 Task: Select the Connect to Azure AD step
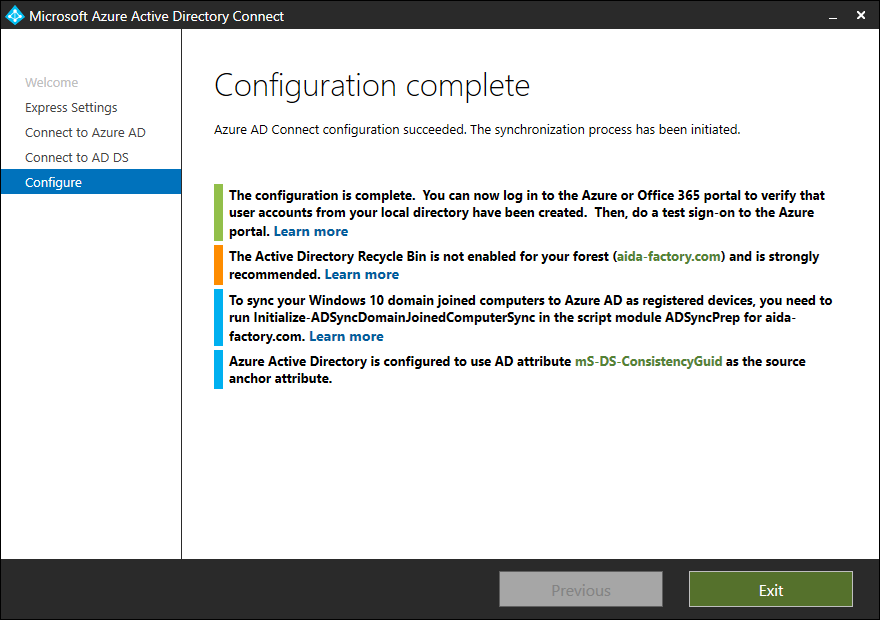pos(85,132)
